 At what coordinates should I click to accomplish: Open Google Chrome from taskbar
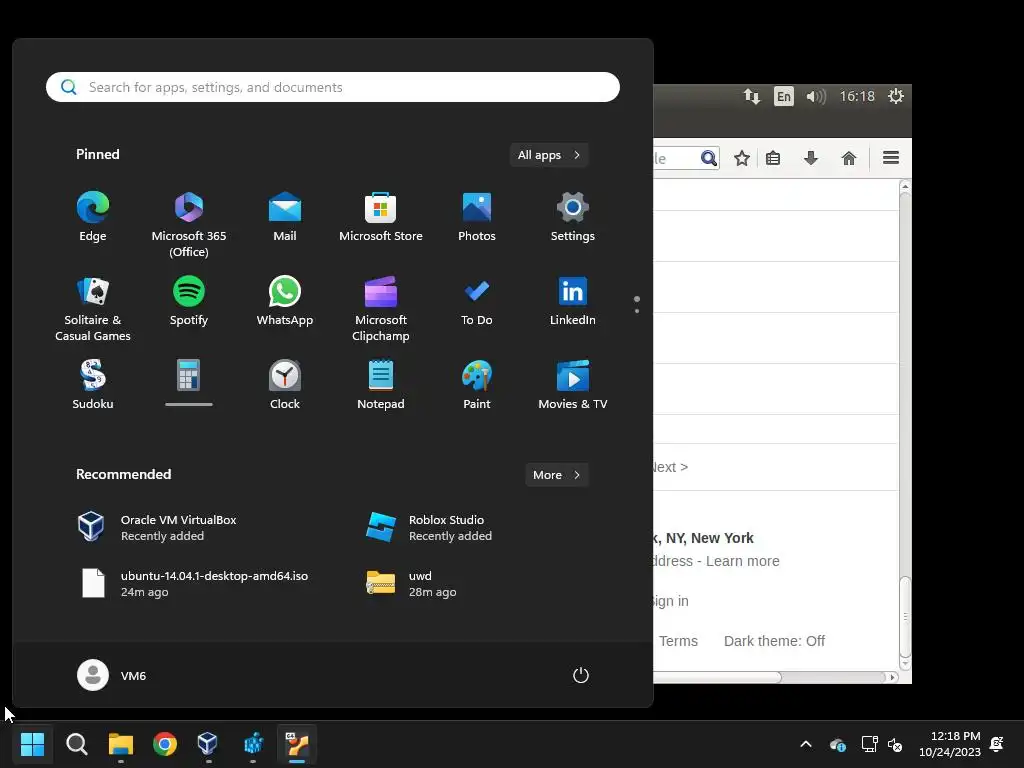pos(165,744)
